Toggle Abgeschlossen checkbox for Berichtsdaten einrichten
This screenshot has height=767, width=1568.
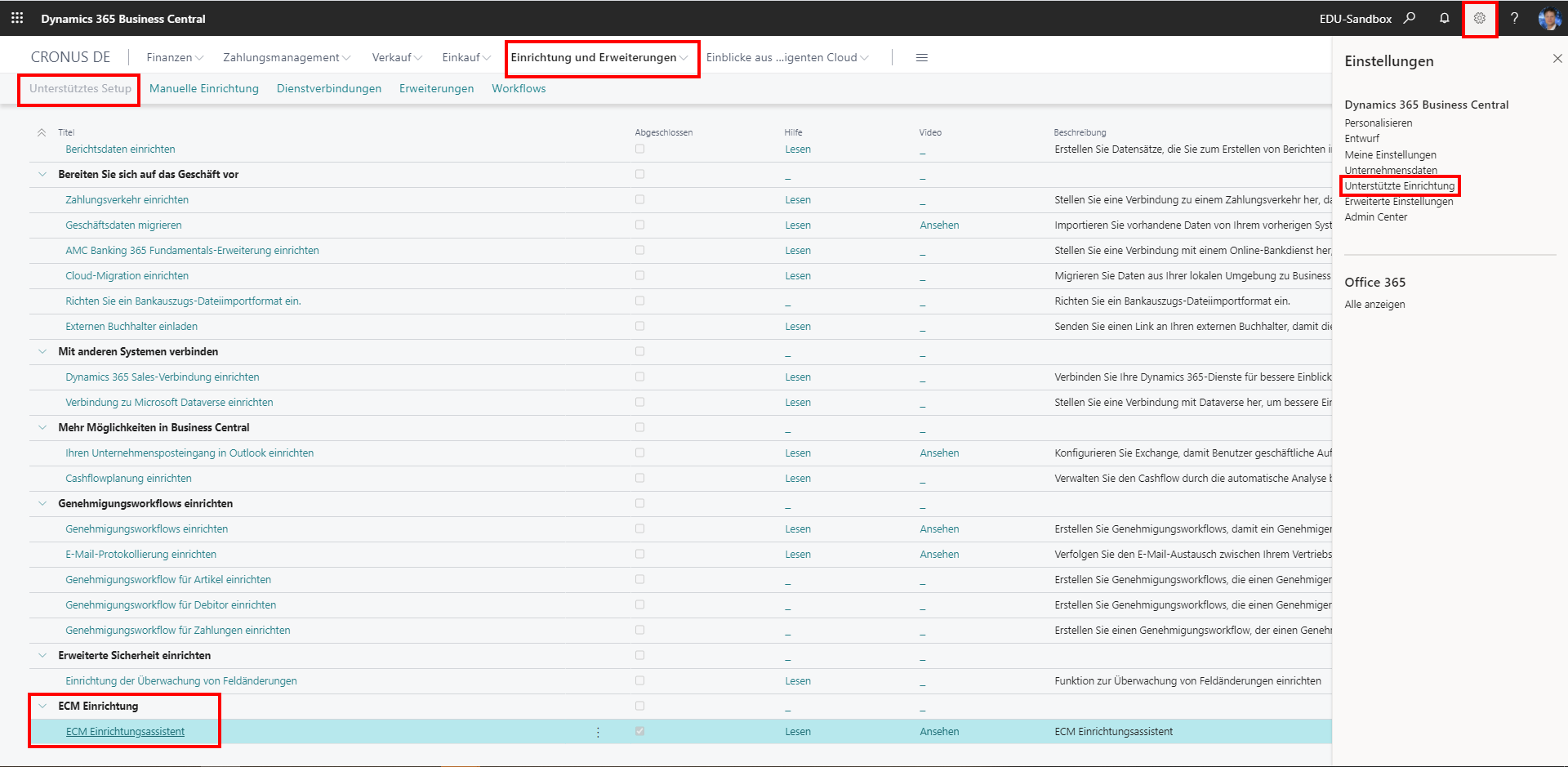coord(639,149)
